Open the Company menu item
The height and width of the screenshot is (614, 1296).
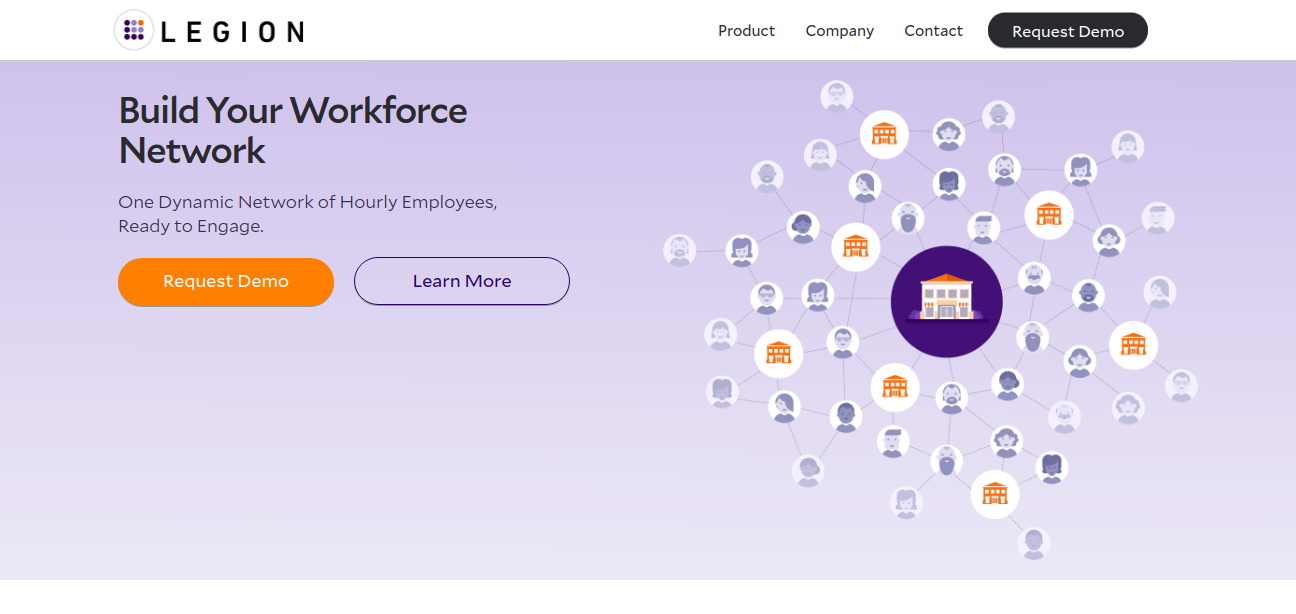(x=839, y=31)
